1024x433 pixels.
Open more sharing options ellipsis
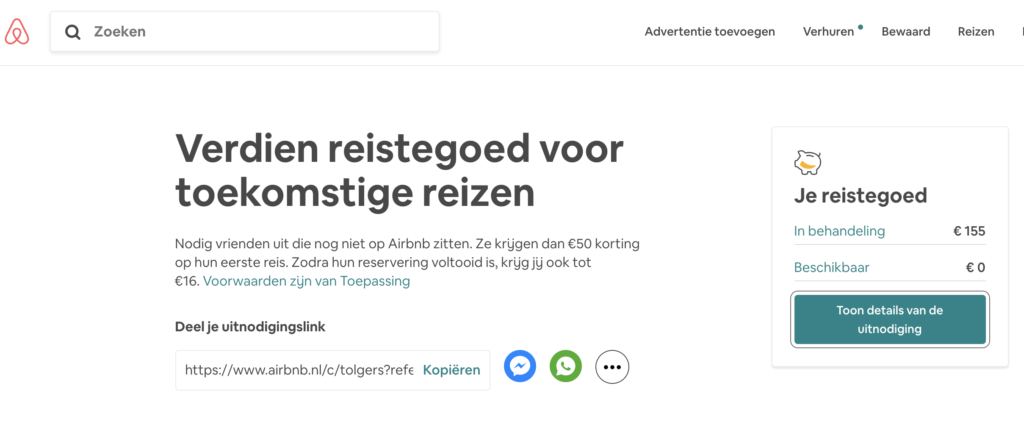tap(612, 366)
